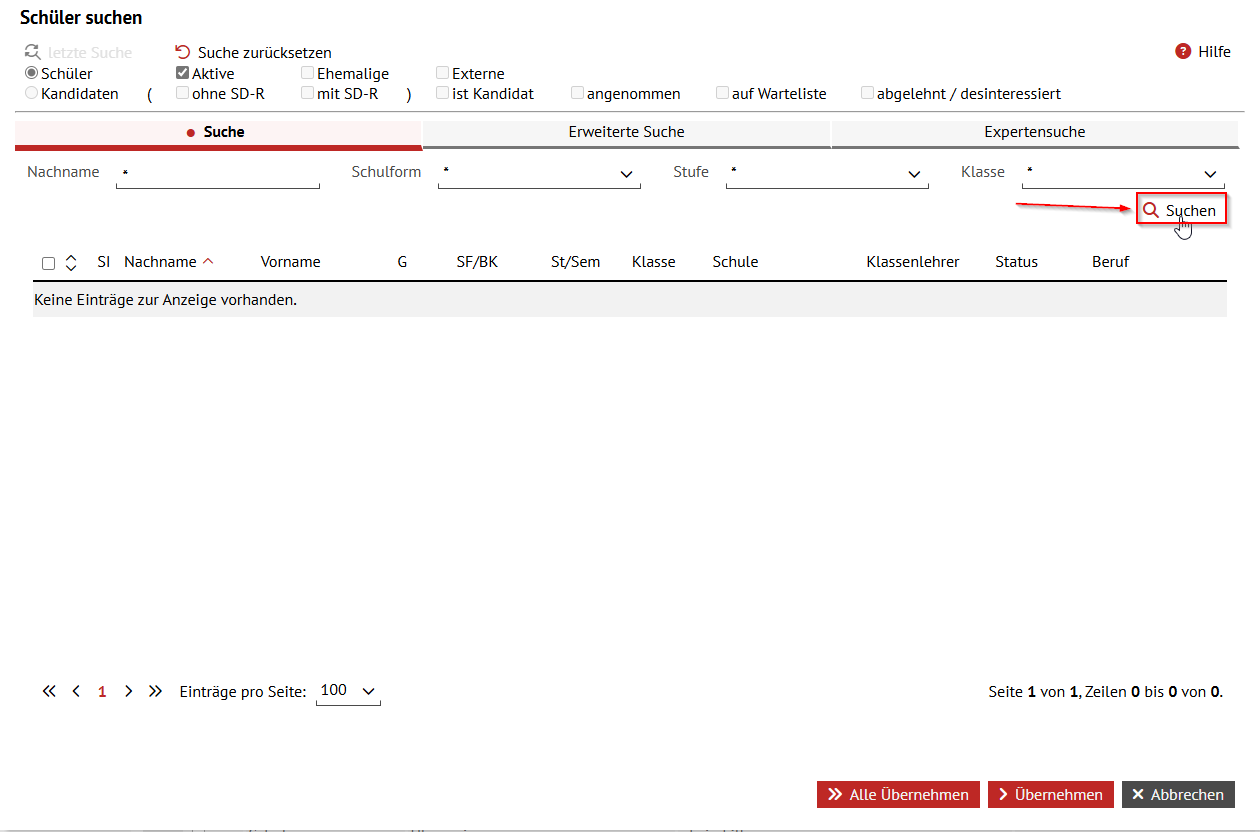Click the Hilfe question mark icon

pos(1182,52)
